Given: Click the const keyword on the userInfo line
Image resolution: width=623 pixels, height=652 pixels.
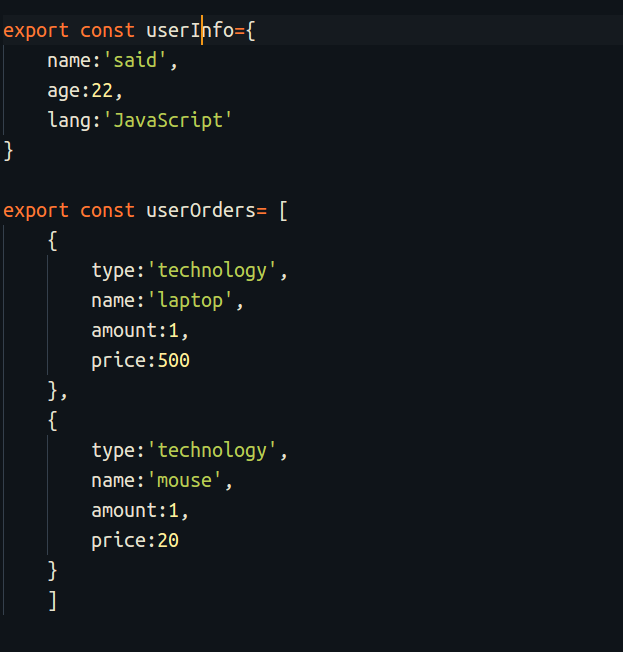Looking at the screenshot, I should click(108, 30).
